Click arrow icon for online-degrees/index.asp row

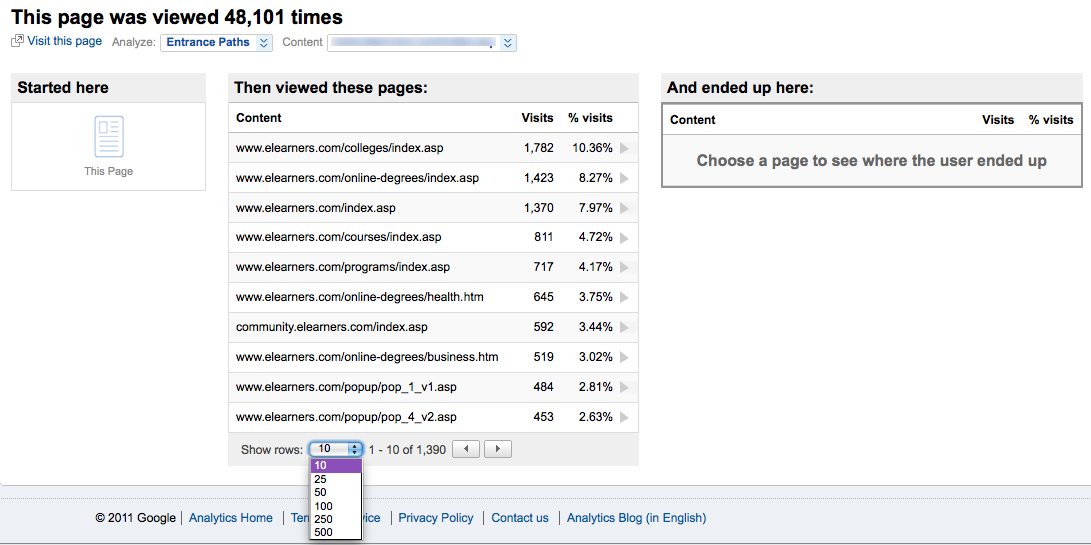(x=624, y=178)
